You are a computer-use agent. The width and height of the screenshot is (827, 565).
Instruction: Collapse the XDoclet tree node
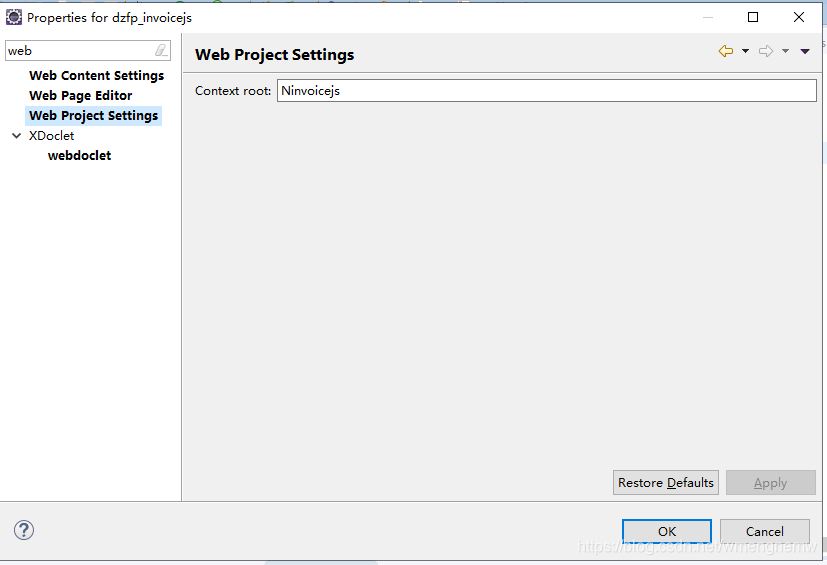pos(16,136)
